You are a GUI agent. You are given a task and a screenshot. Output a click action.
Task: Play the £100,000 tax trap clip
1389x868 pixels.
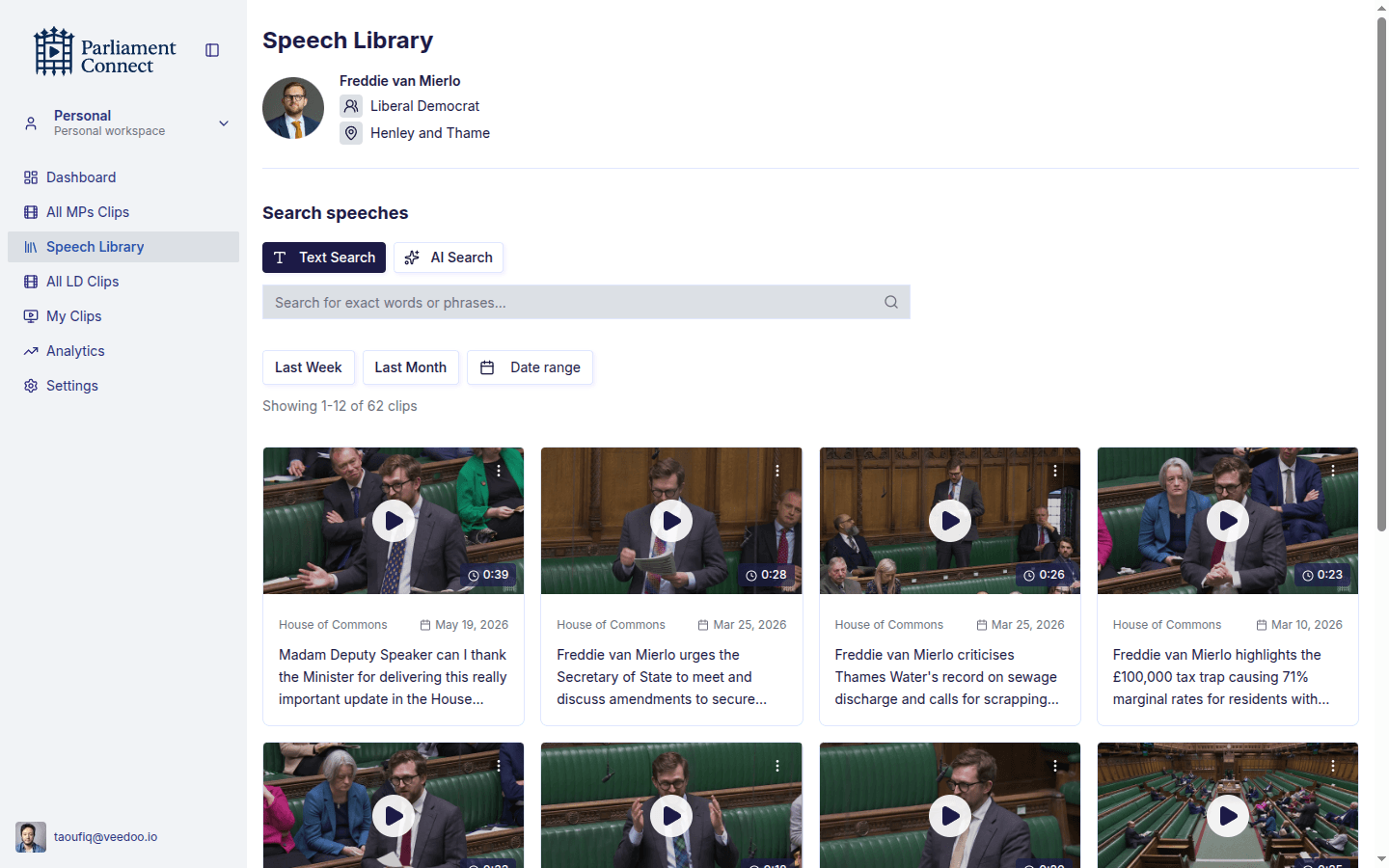tap(1228, 521)
